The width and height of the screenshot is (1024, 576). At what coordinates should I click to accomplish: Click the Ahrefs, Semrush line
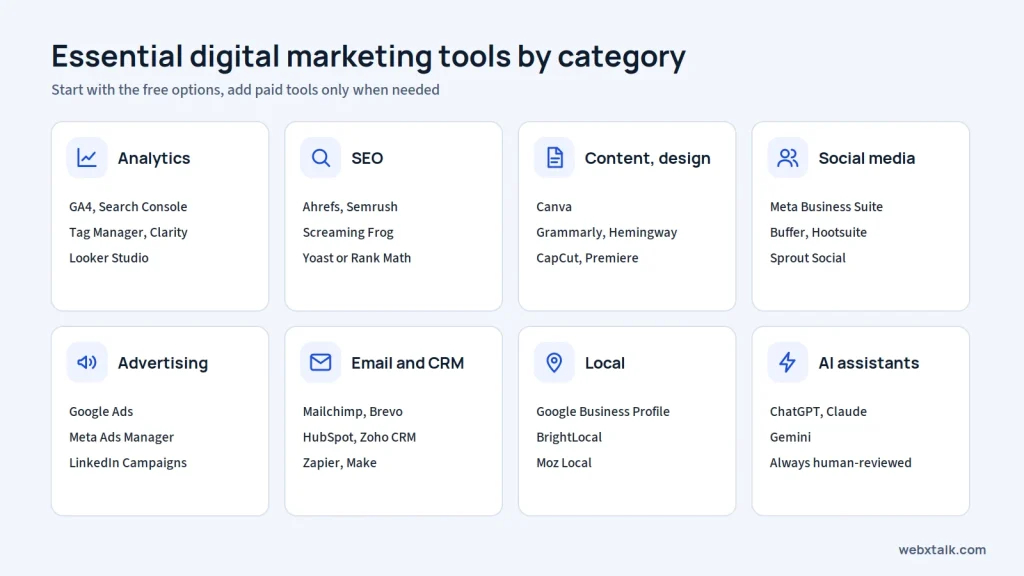tap(350, 206)
